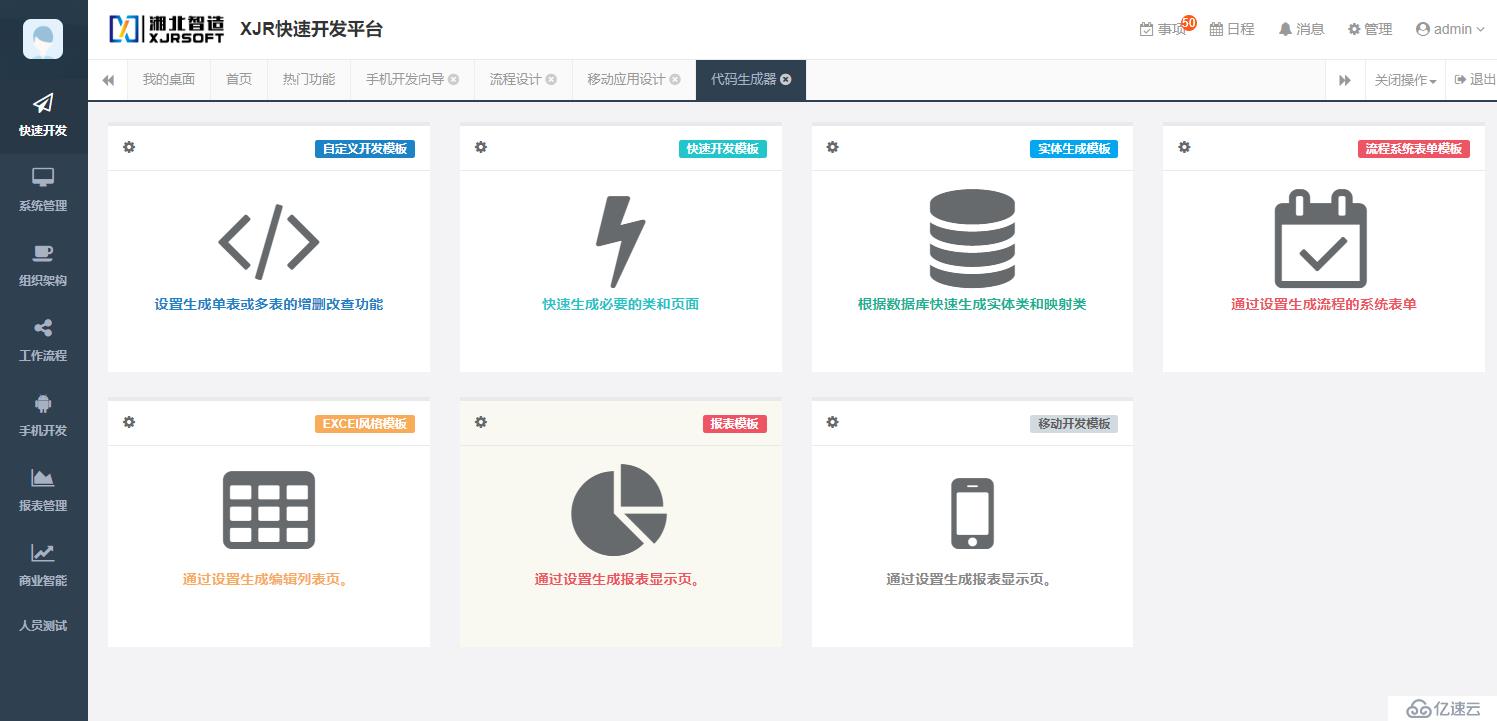This screenshot has height=721, width=1497.
Task: Click the code brackets icon
Action: (x=269, y=241)
